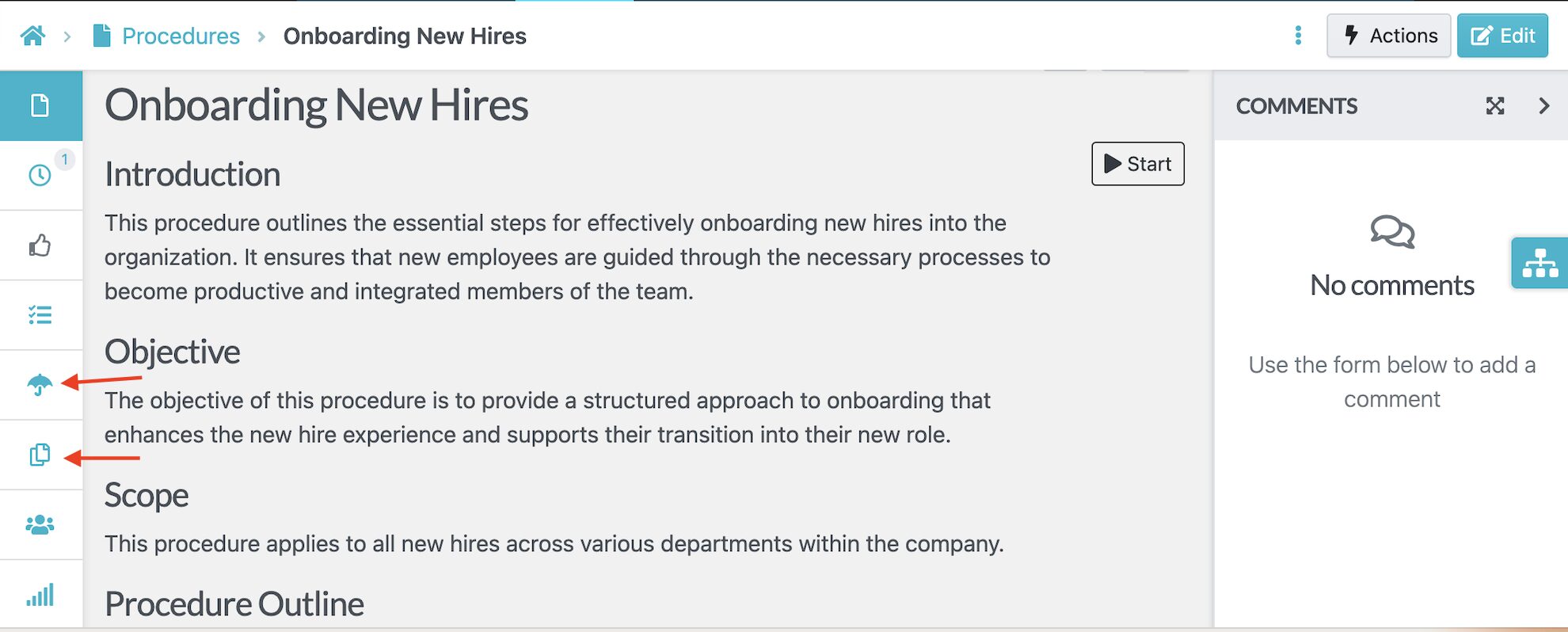Click the home icon in breadcrumb

point(33,36)
